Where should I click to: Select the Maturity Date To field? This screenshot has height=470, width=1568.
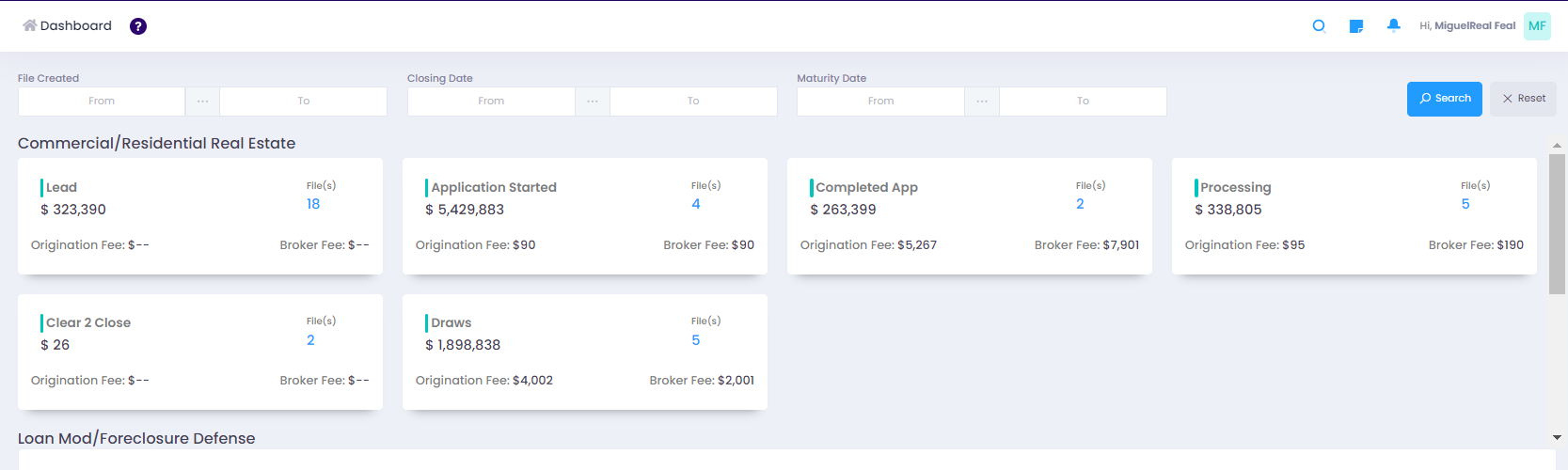click(1083, 102)
